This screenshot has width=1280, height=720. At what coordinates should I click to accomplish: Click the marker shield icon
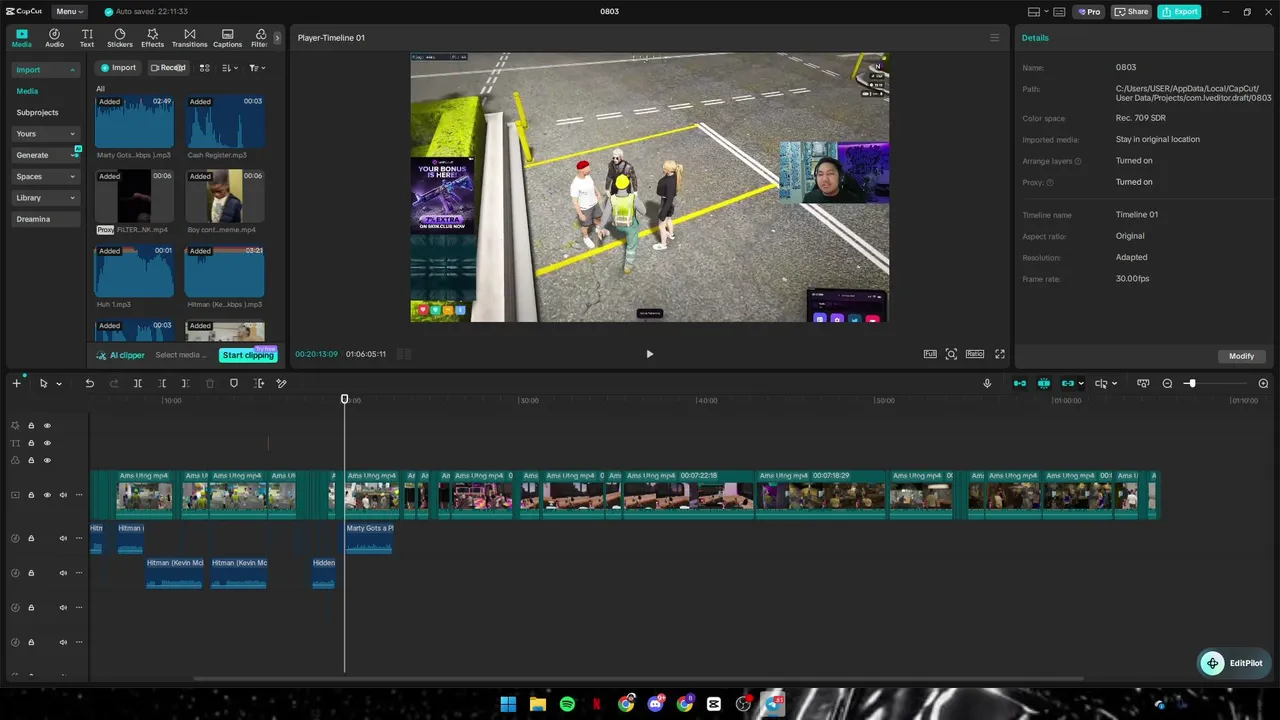(234, 383)
